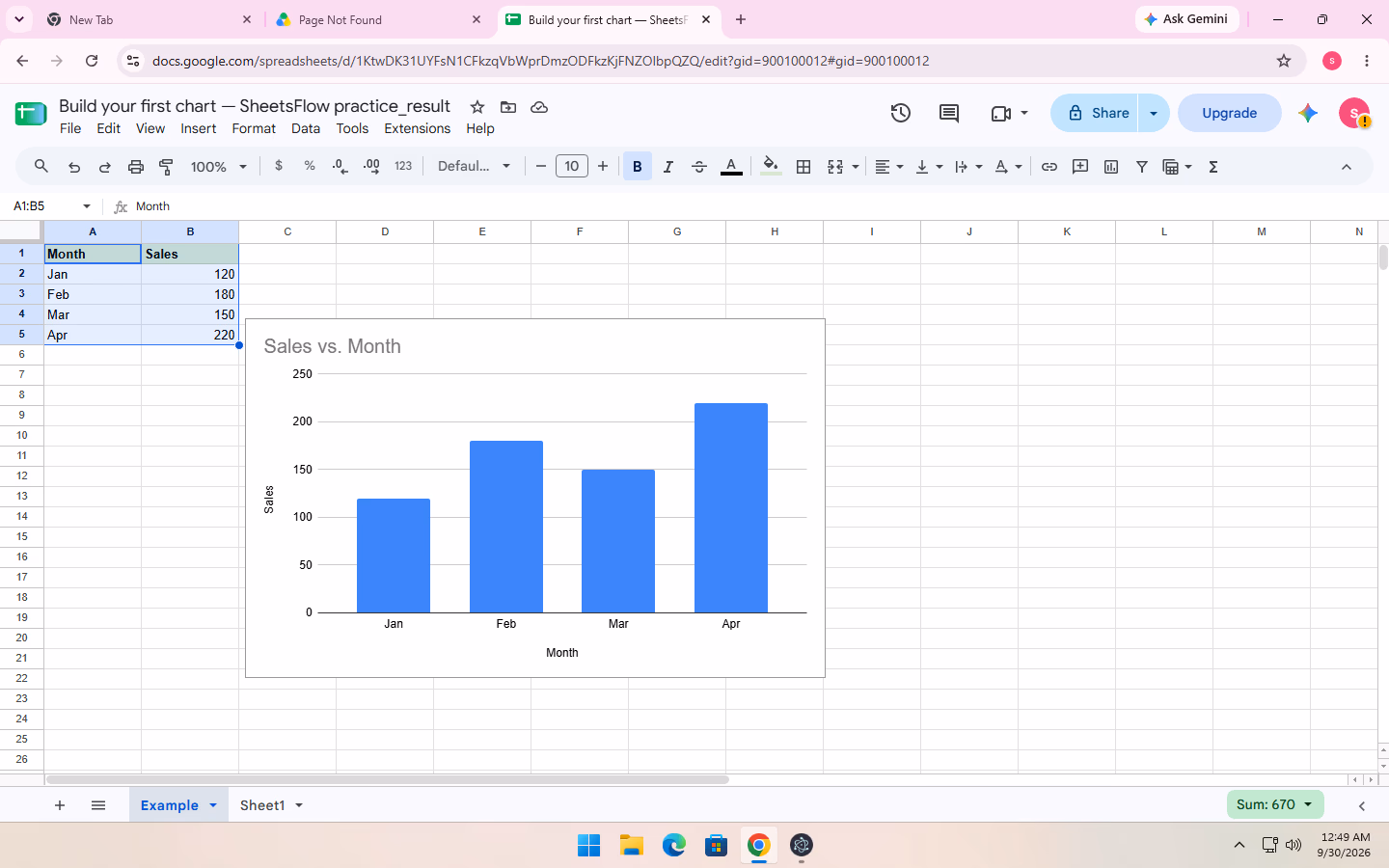Click the borders icon in toolbar
1389x868 pixels.
tap(803, 167)
